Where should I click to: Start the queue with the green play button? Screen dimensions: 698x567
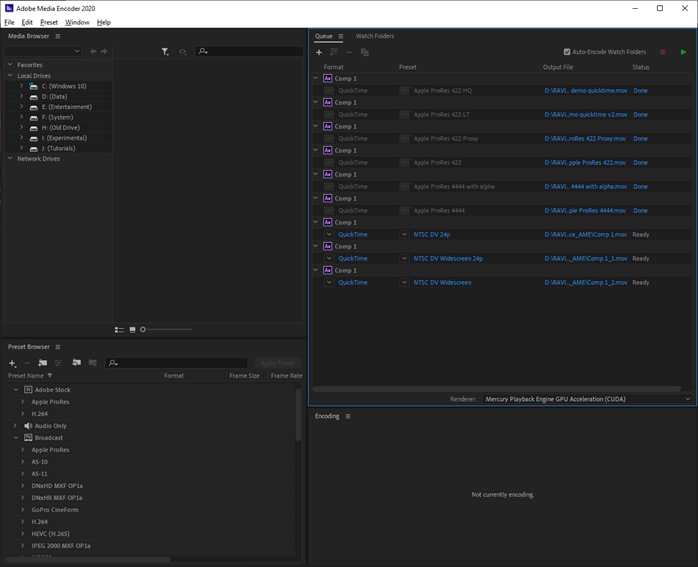coord(684,52)
